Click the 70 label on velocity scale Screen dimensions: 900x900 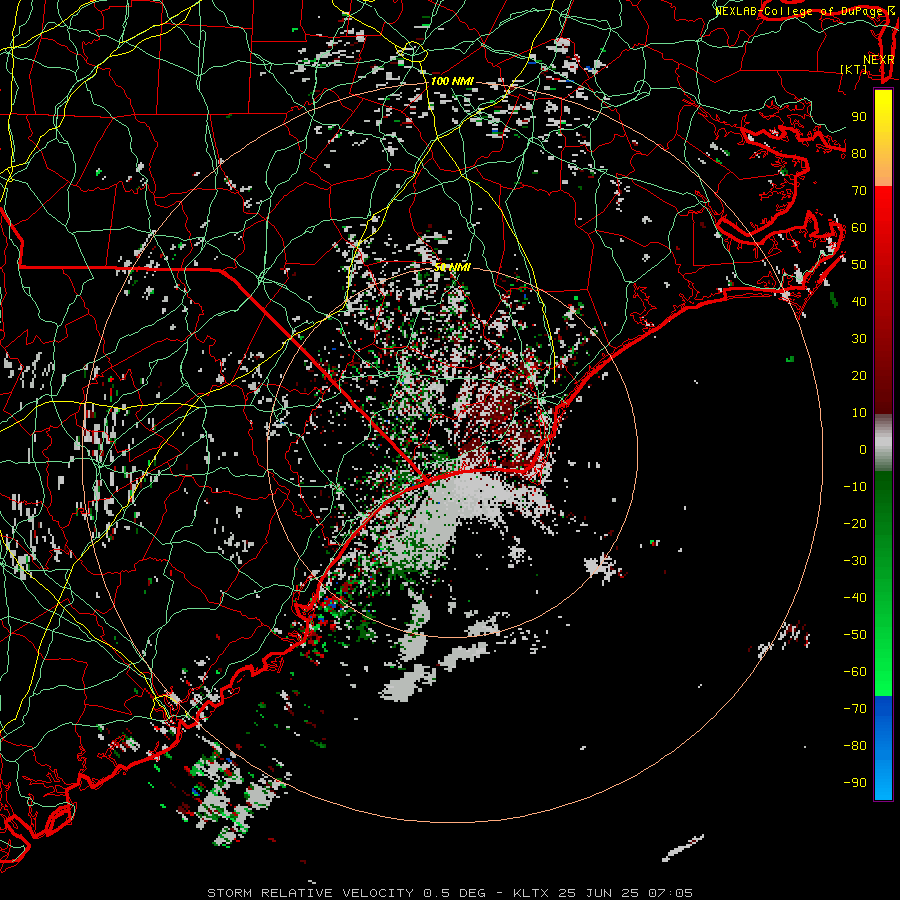(x=859, y=191)
